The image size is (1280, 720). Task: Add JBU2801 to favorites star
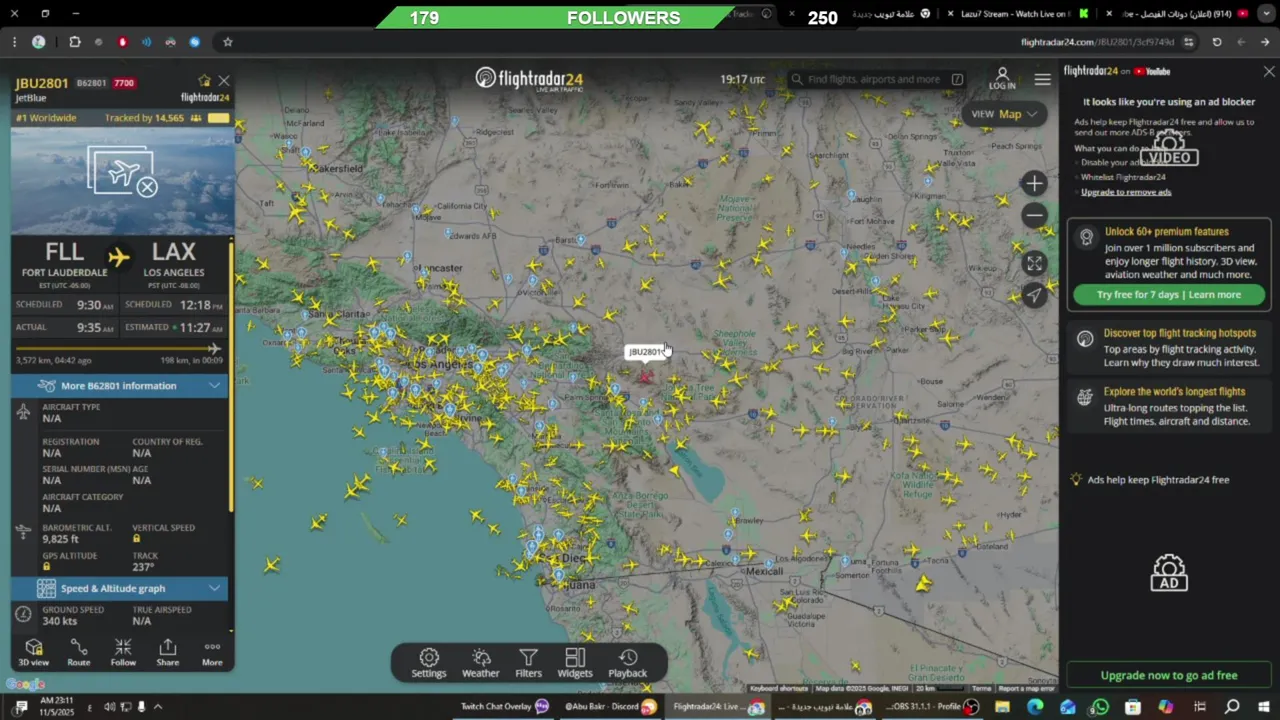205,81
